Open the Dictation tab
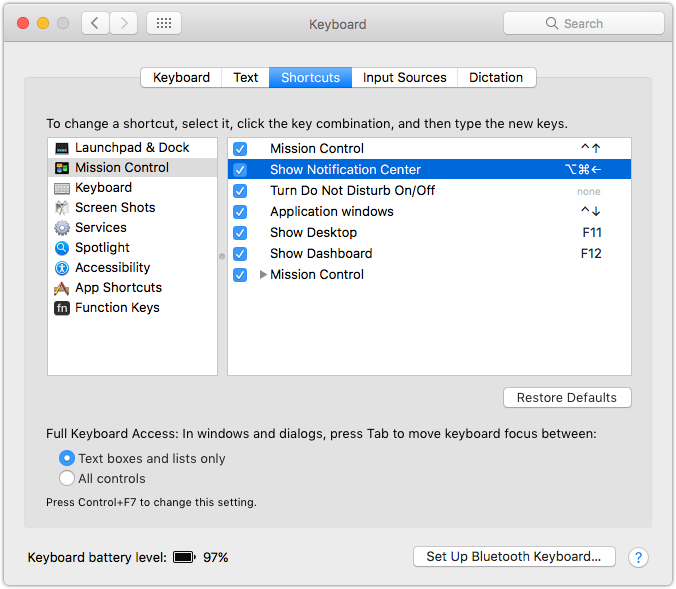The height and width of the screenshot is (589, 676). pyautogui.click(x=496, y=77)
